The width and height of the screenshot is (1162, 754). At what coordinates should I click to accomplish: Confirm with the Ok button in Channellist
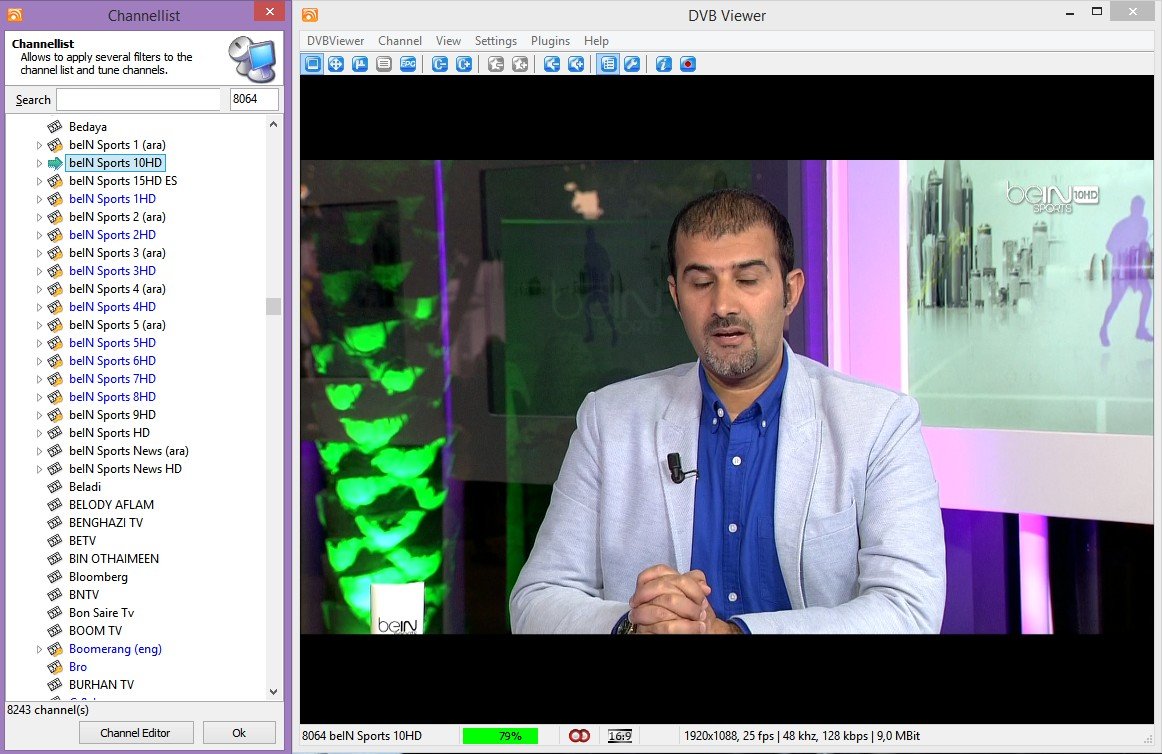(x=239, y=732)
